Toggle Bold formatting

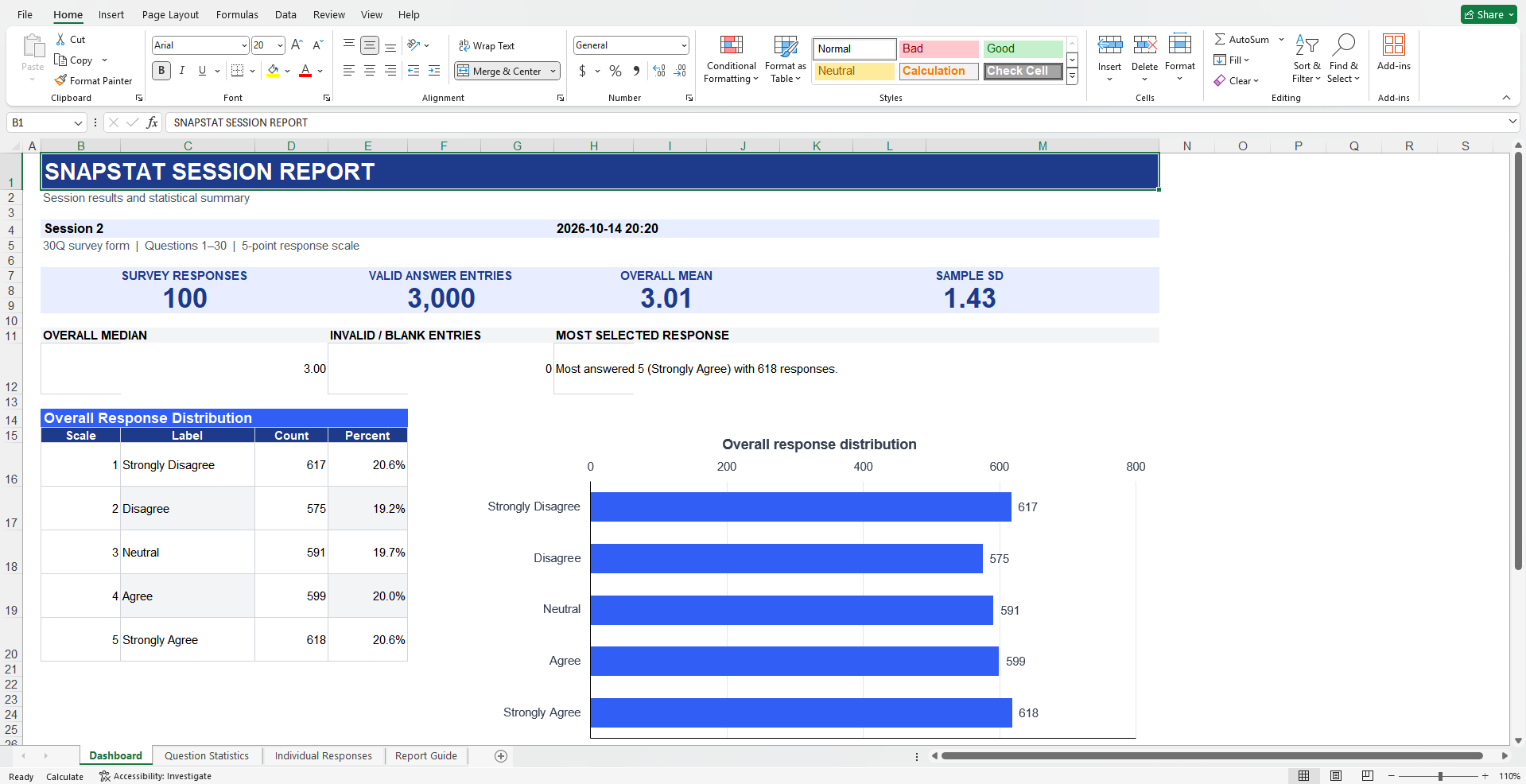coord(161,71)
